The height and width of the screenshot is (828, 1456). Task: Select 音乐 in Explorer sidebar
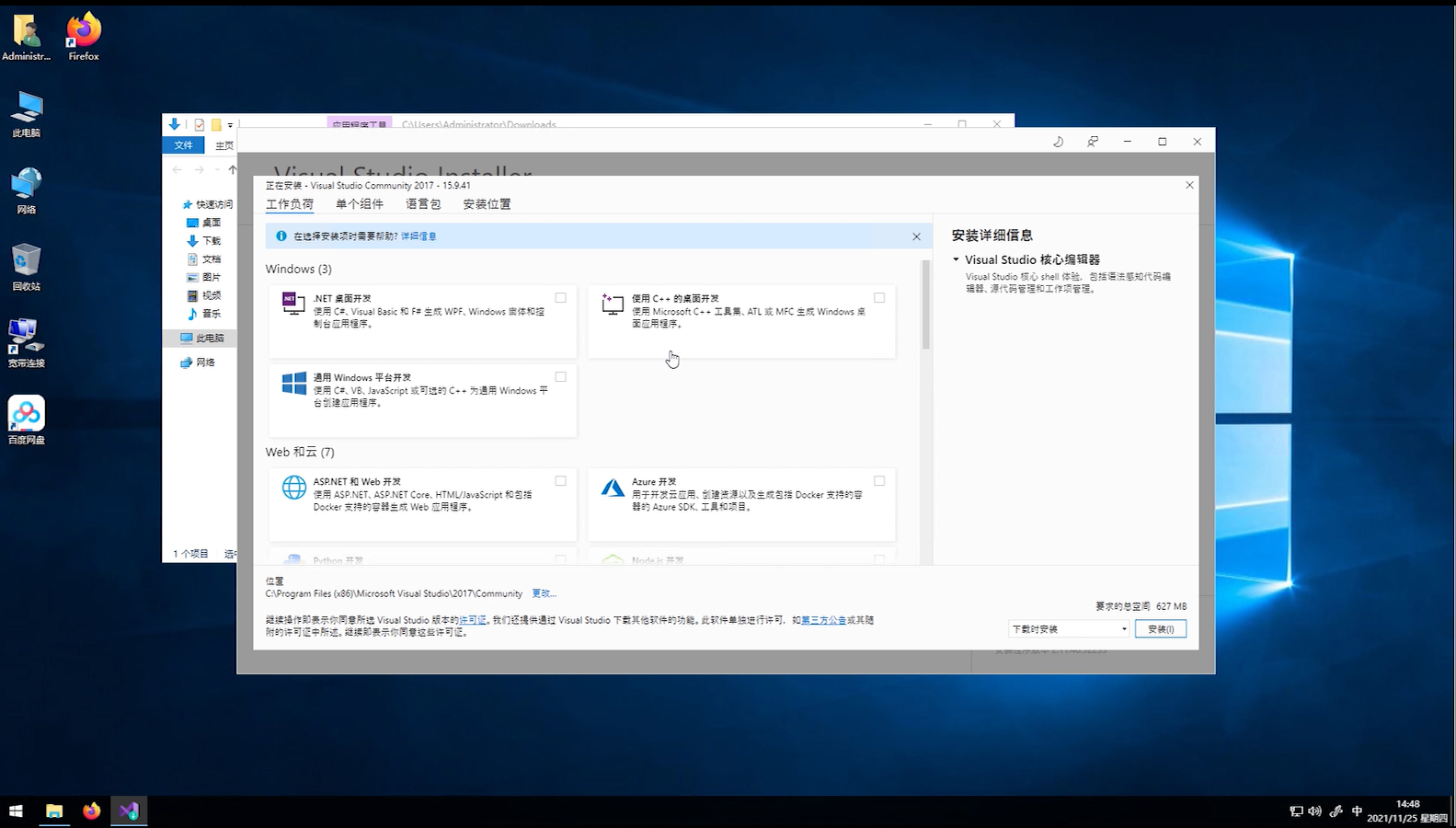(204, 314)
